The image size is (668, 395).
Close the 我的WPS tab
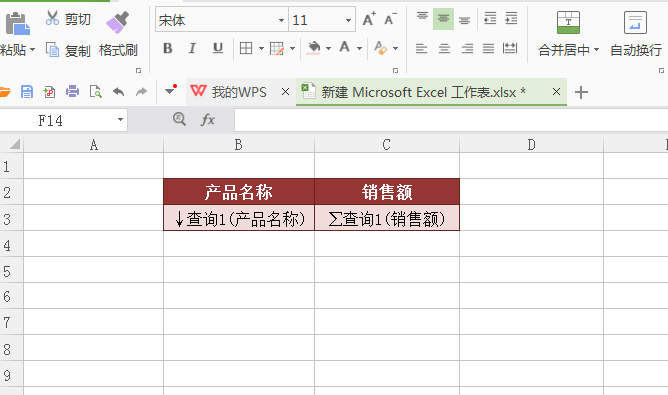[x=285, y=92]
